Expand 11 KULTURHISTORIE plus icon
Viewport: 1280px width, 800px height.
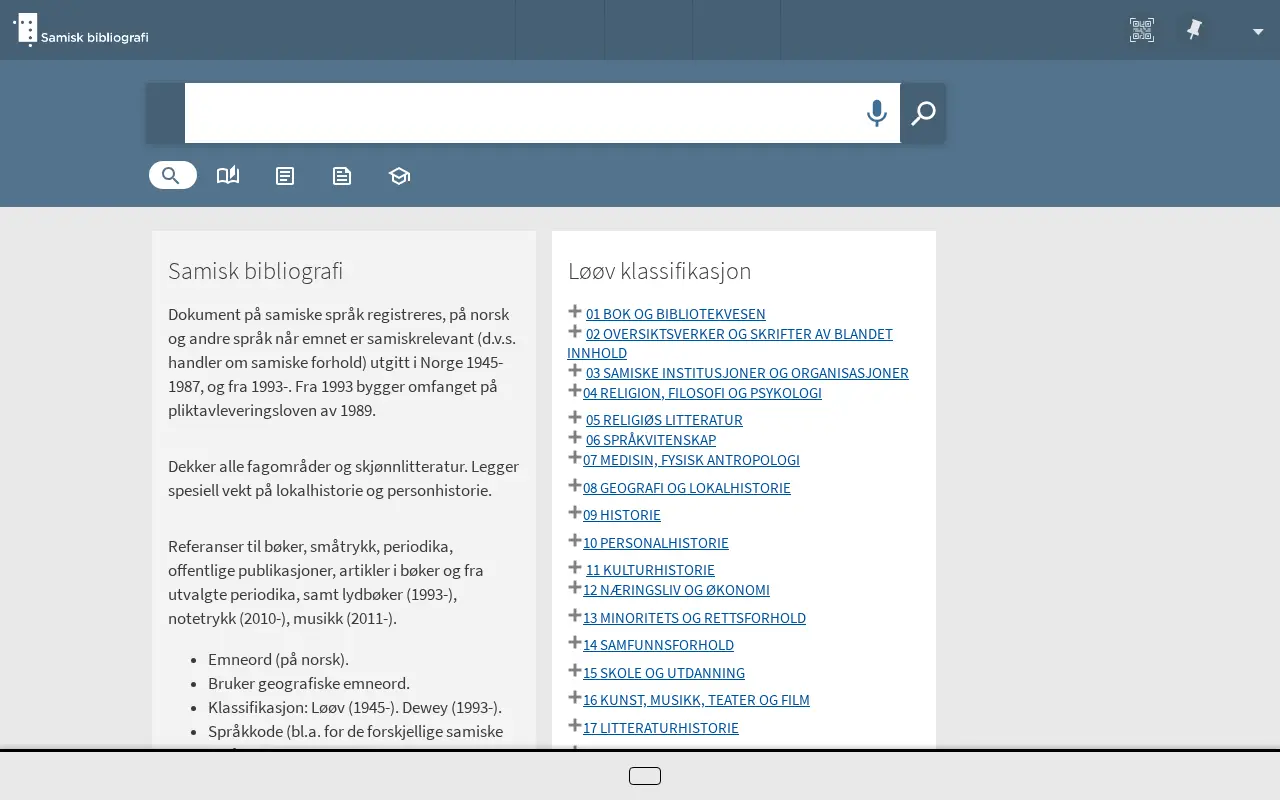pyautogui.click(x=575, y=567)
